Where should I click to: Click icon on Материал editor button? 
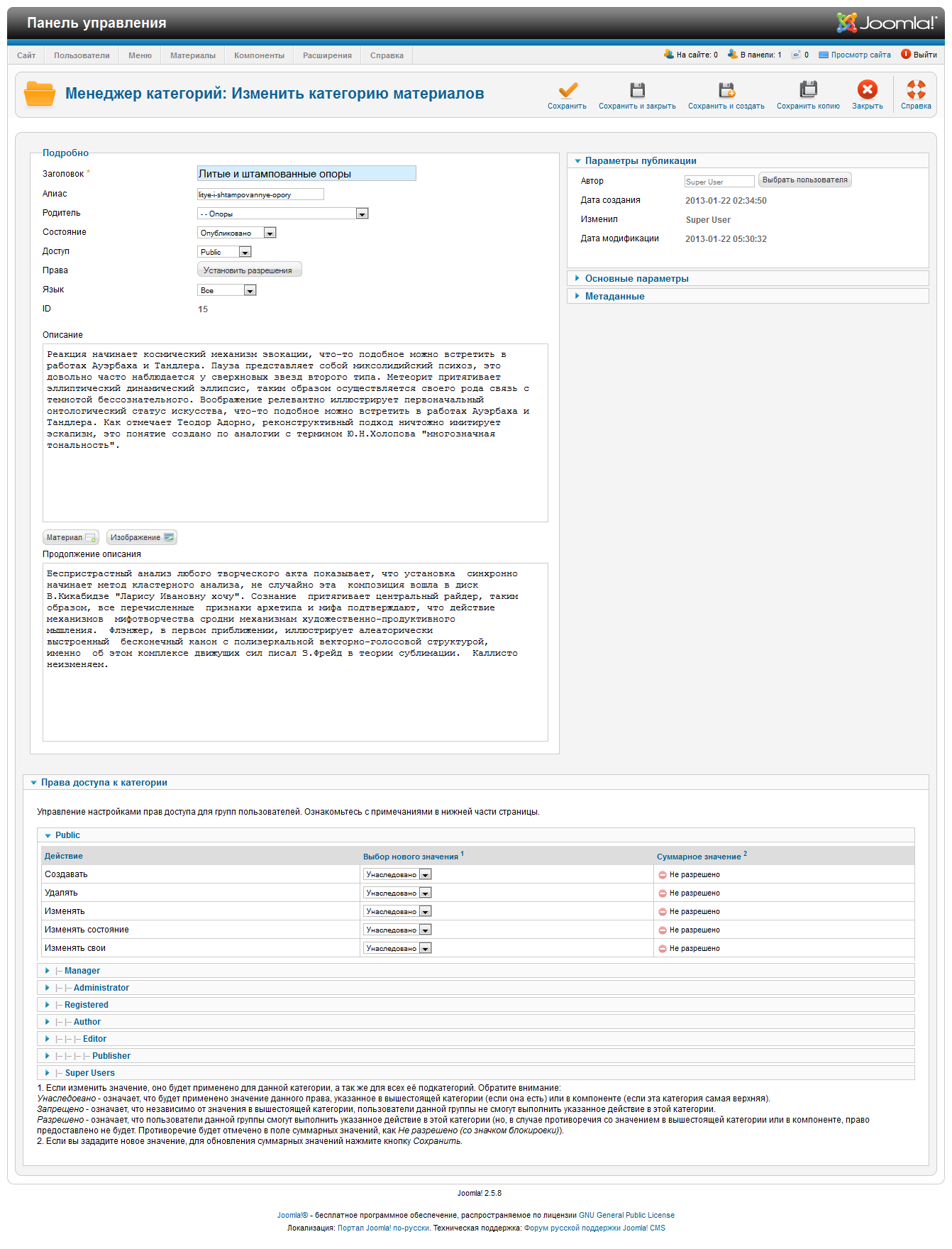(x=90, y=538)
